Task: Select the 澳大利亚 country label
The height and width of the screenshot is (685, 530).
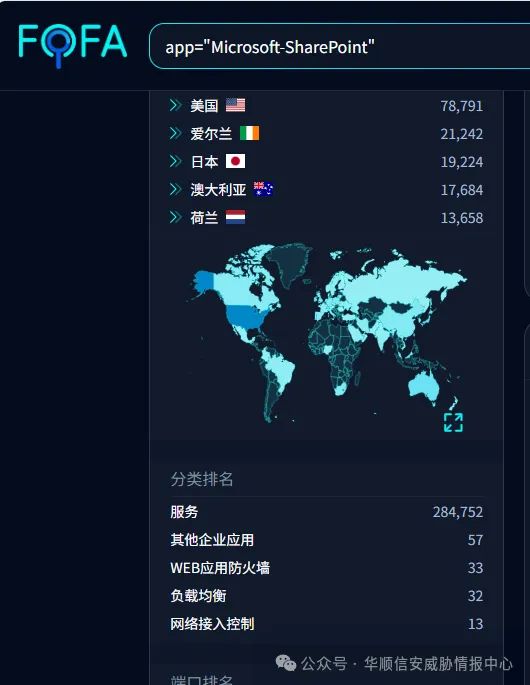Action: tap(218, 190)
